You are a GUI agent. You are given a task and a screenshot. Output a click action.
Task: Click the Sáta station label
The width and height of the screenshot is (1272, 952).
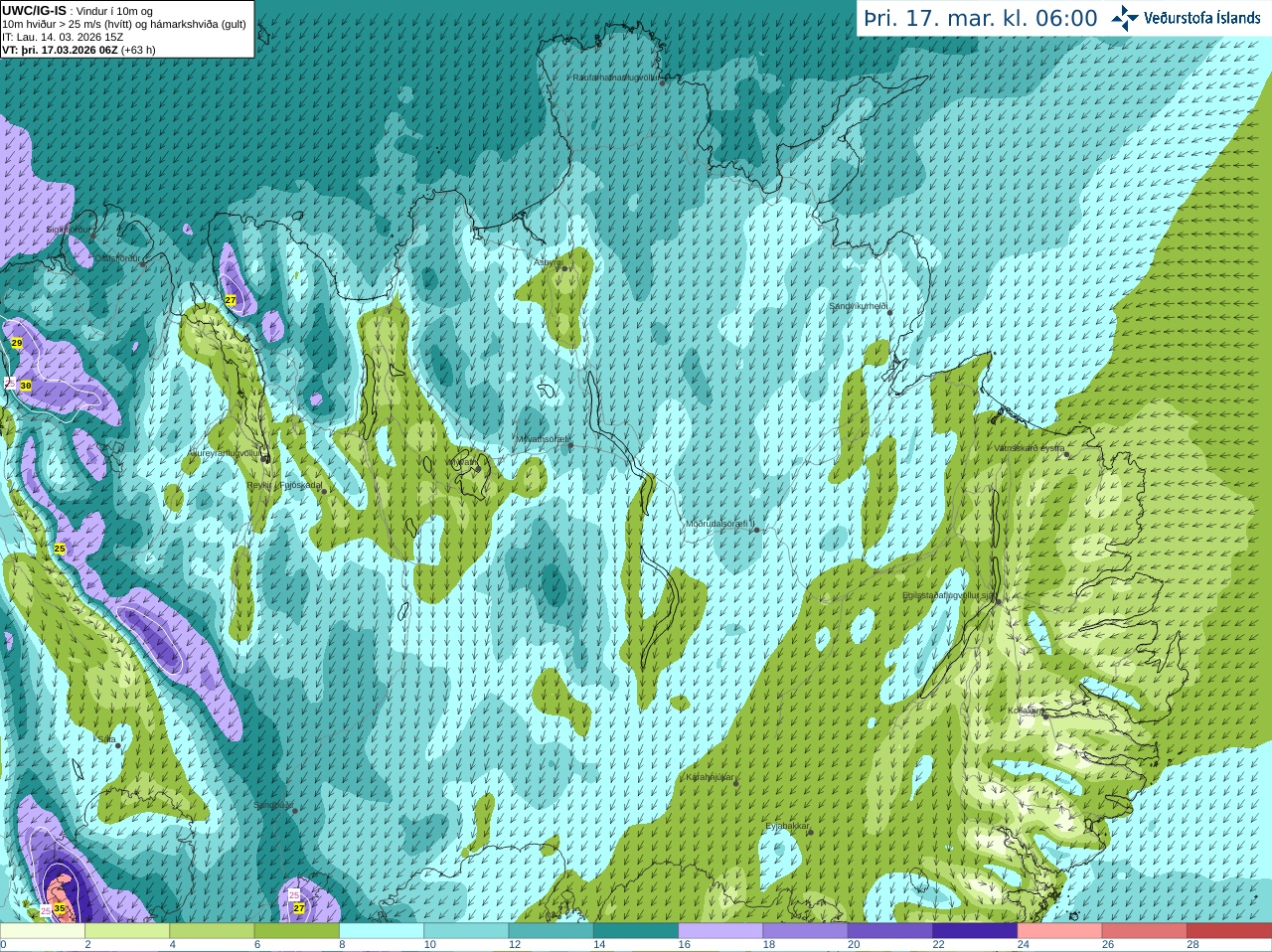click(x=106, y=739)
